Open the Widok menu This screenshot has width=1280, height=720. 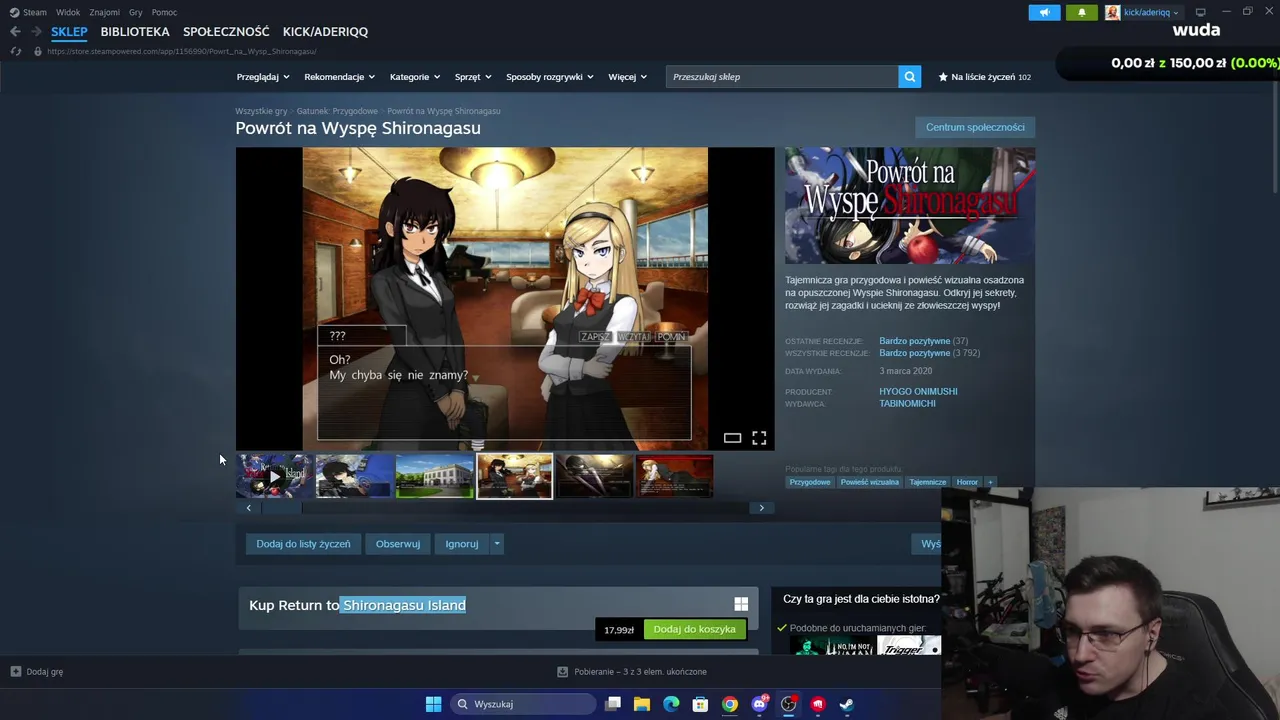coord(68,12)
